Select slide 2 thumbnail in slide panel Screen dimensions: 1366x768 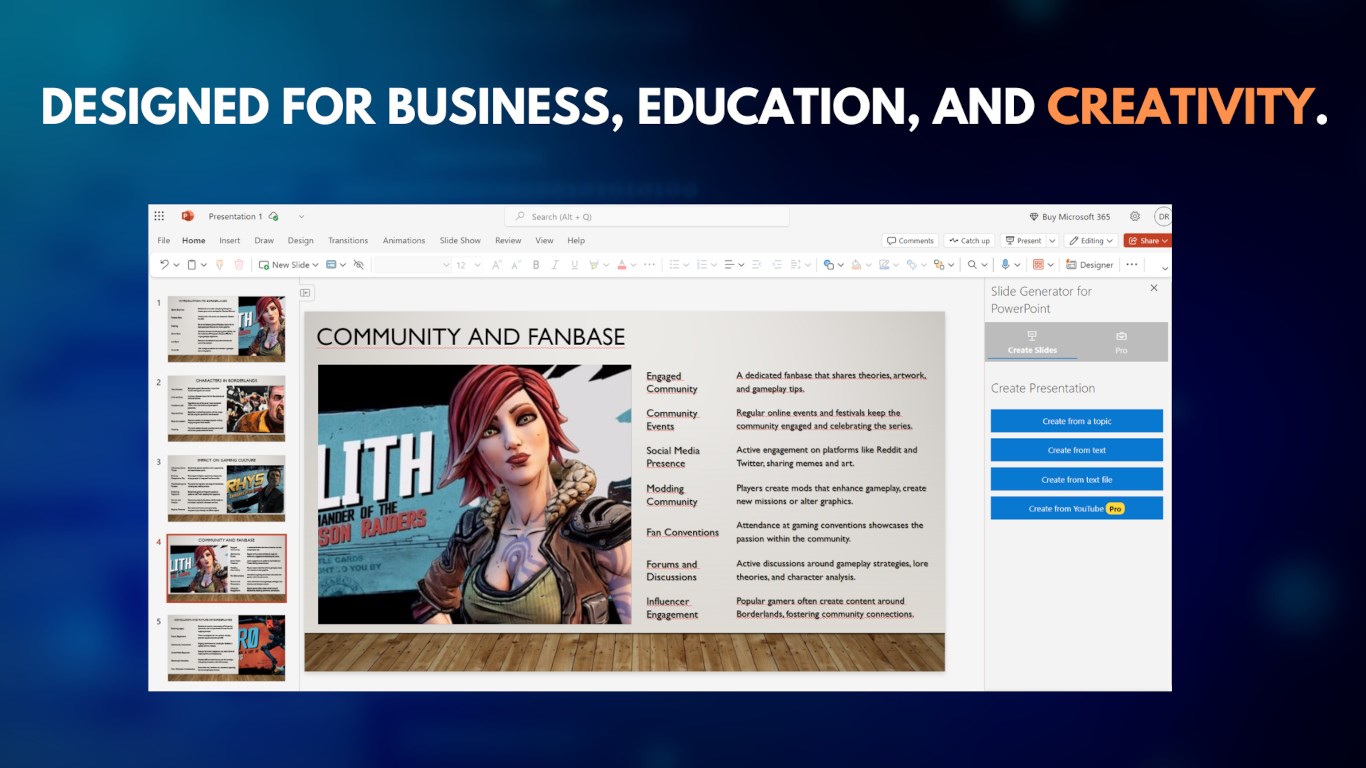226,408
